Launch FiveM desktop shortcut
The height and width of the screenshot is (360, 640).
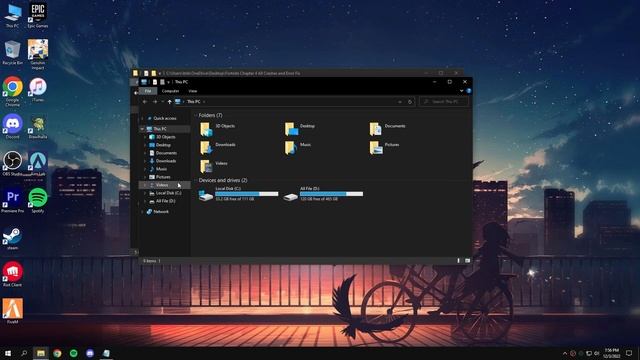pyautogui.click(x=13, y=311)
